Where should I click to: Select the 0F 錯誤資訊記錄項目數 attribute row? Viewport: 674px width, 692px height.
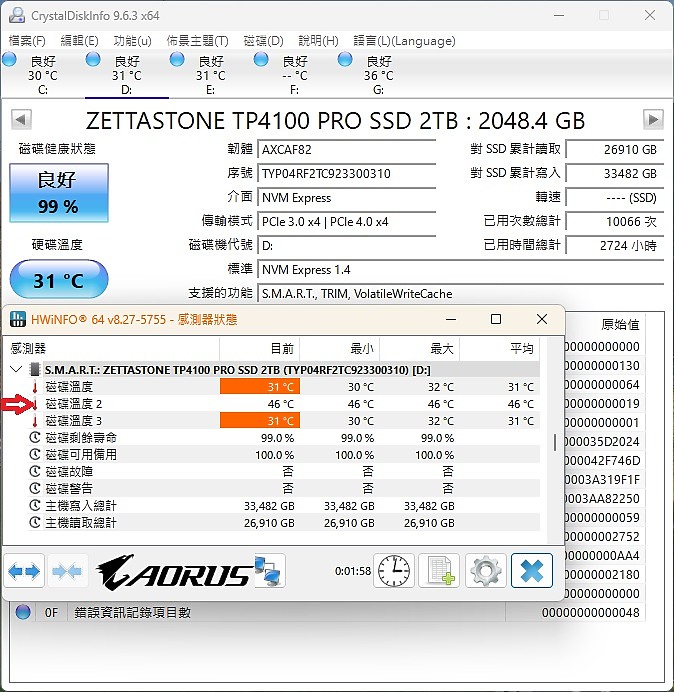[x=328, y=613]
